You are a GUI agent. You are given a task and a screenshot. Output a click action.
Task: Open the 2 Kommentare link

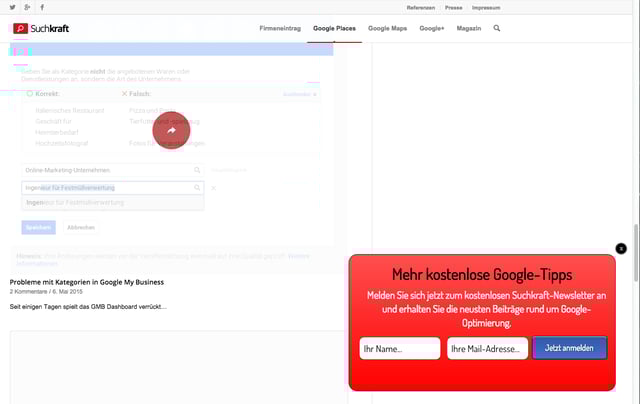28,291
